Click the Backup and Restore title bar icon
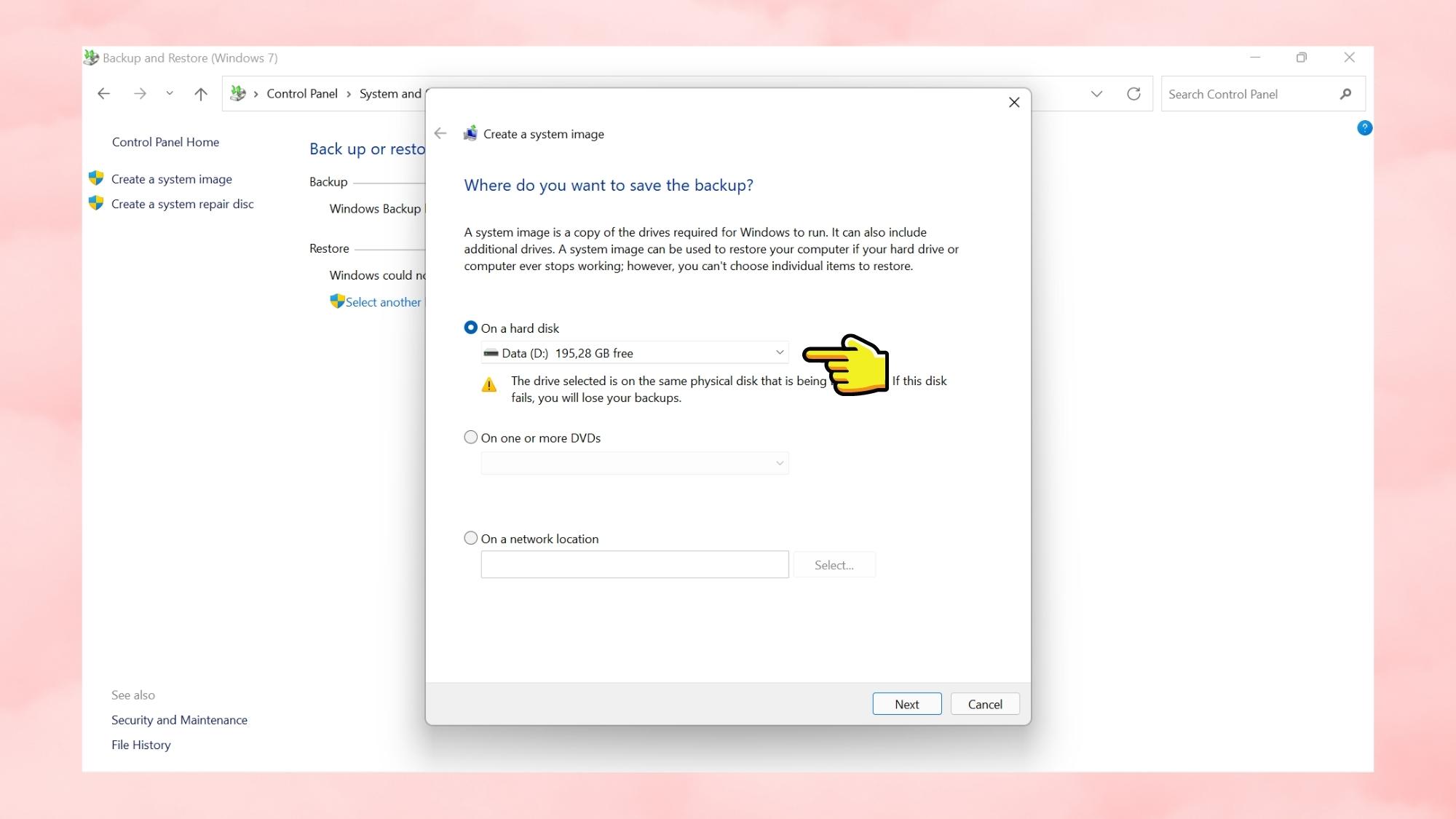1456x819 pixels. click(x=91, y=58)
